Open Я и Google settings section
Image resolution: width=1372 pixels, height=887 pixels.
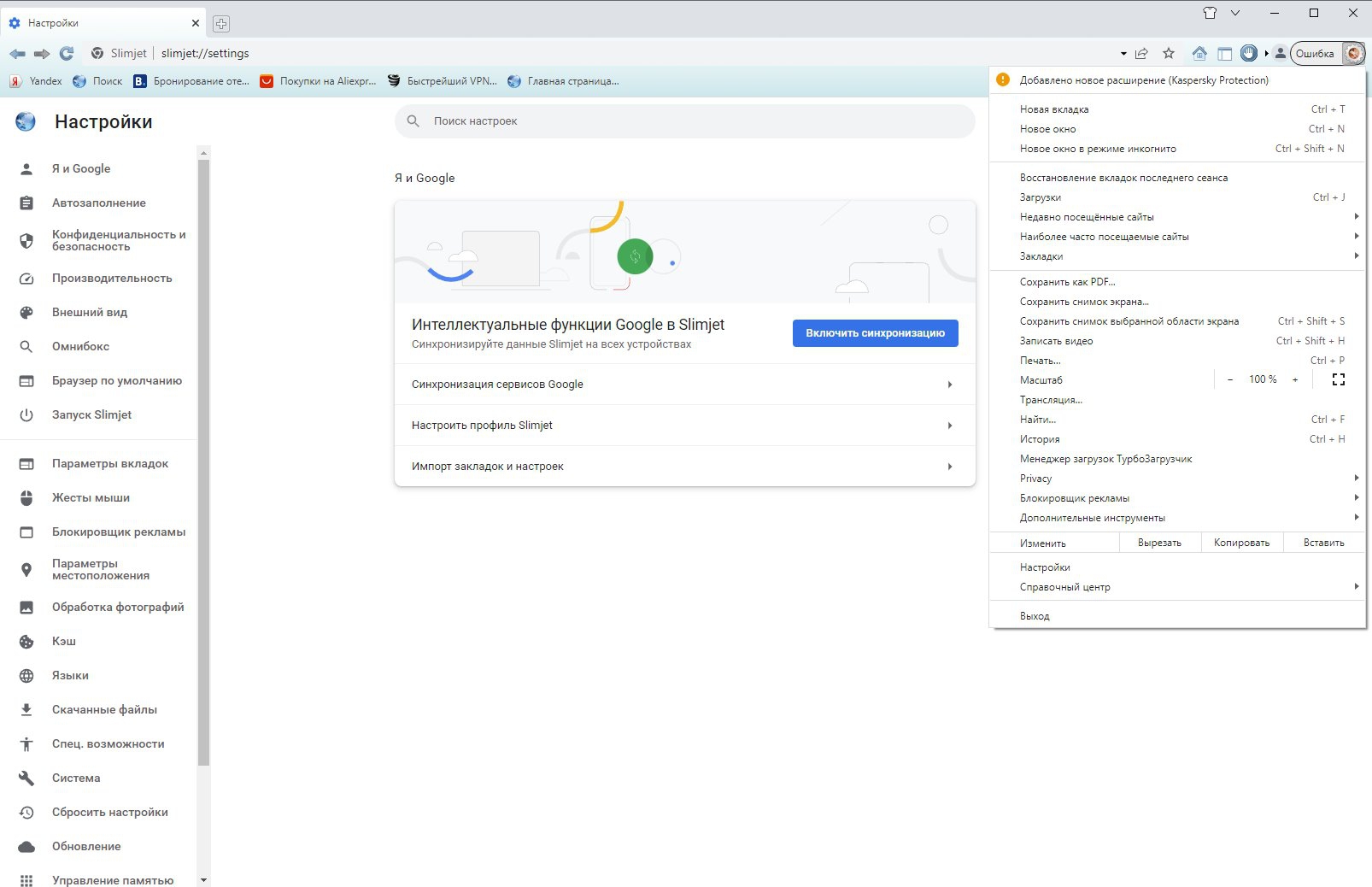(x=98, y=168)
